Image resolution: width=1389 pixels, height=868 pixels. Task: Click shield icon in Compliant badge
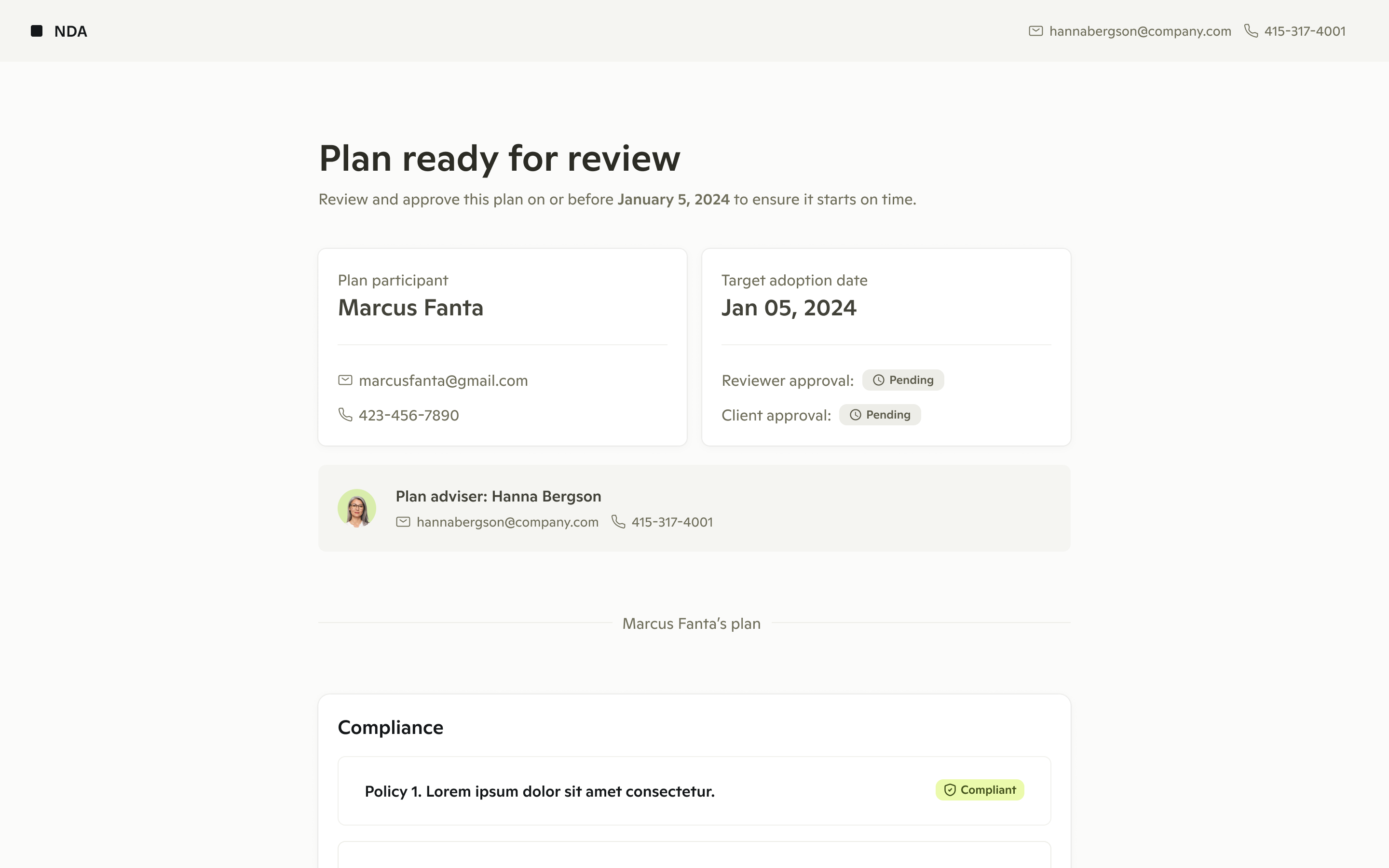coord(950,790)
